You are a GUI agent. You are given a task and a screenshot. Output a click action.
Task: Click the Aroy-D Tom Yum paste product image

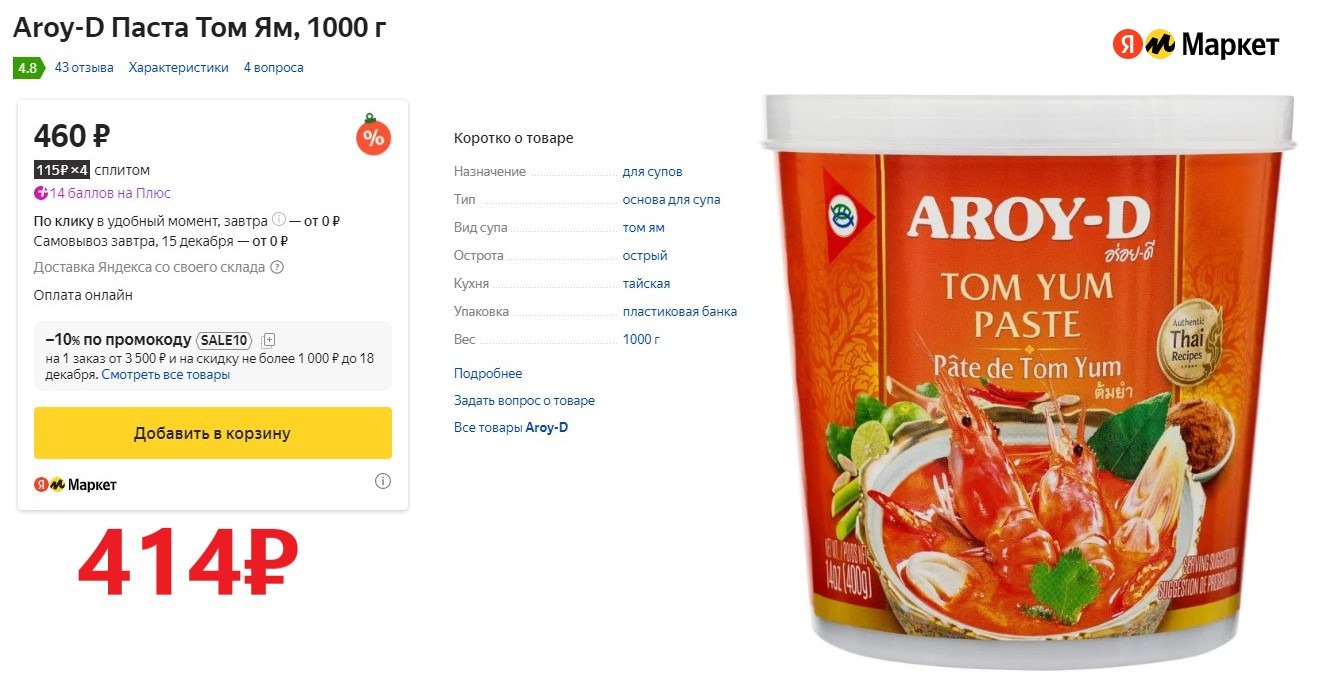[1030, 380]
